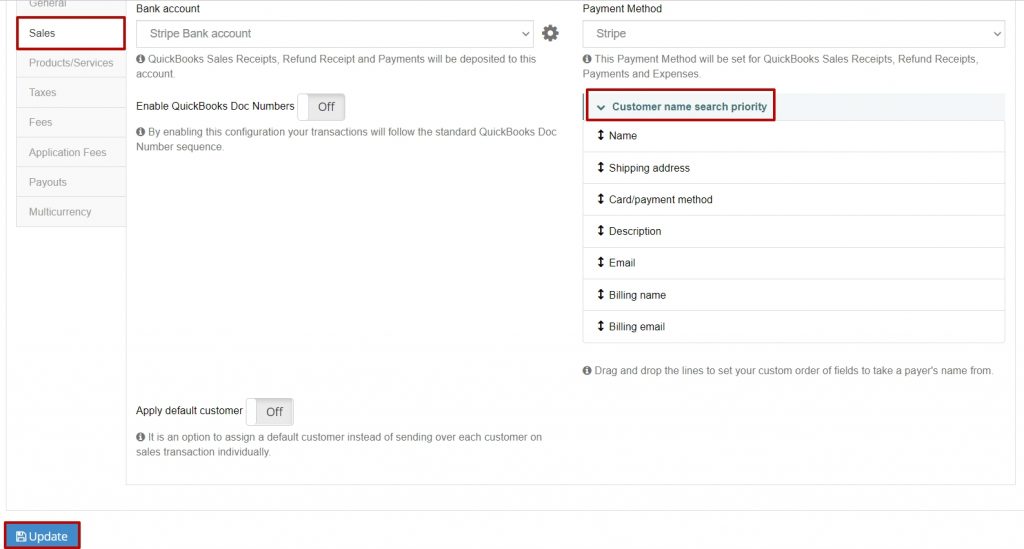Open the Payment Method Stripe dropdown
Screen dimensions: 1024x549
tap(793, 34)
